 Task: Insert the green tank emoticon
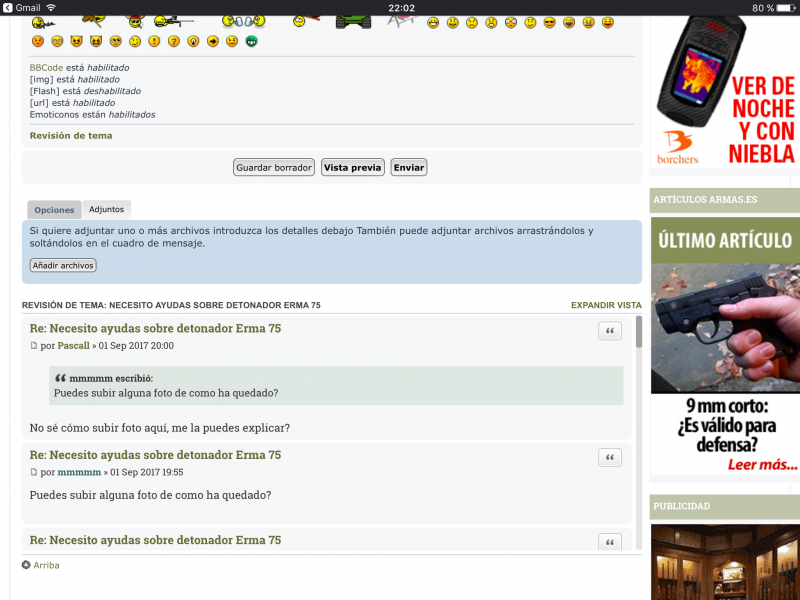tap(353, 20)
